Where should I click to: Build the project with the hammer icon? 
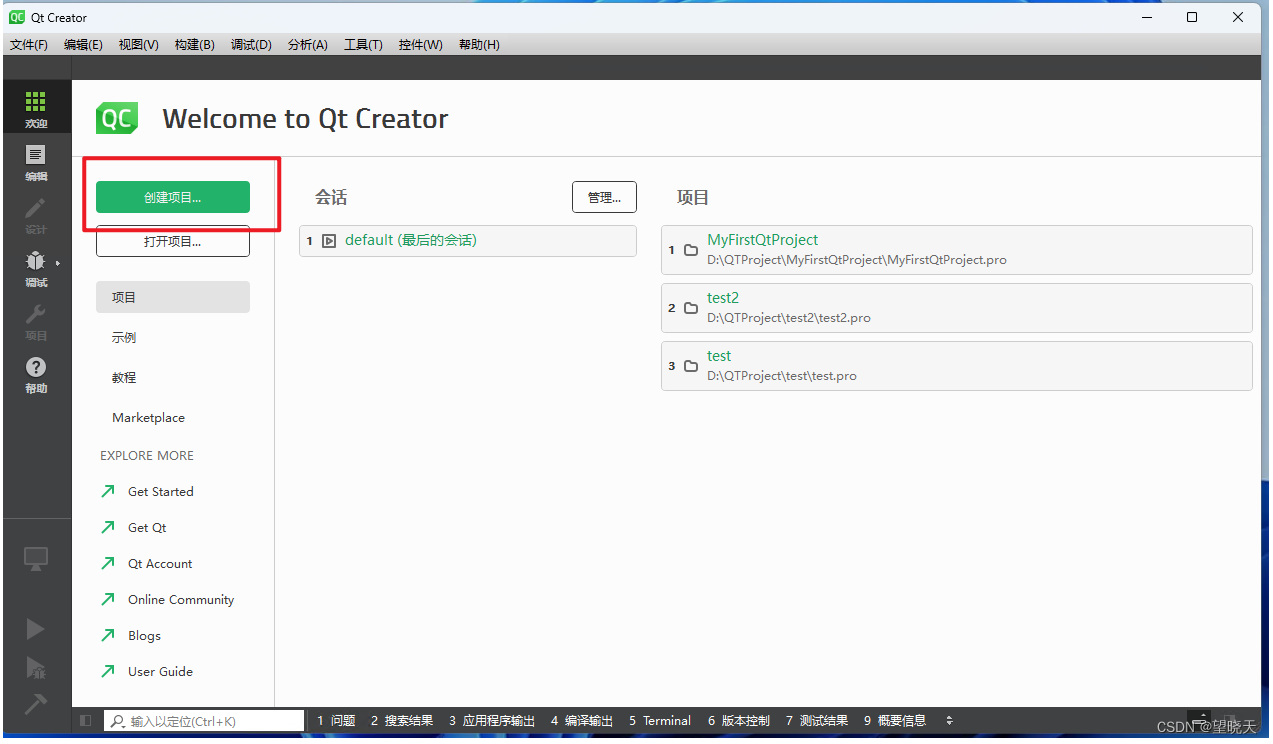[x=35, y=703]
